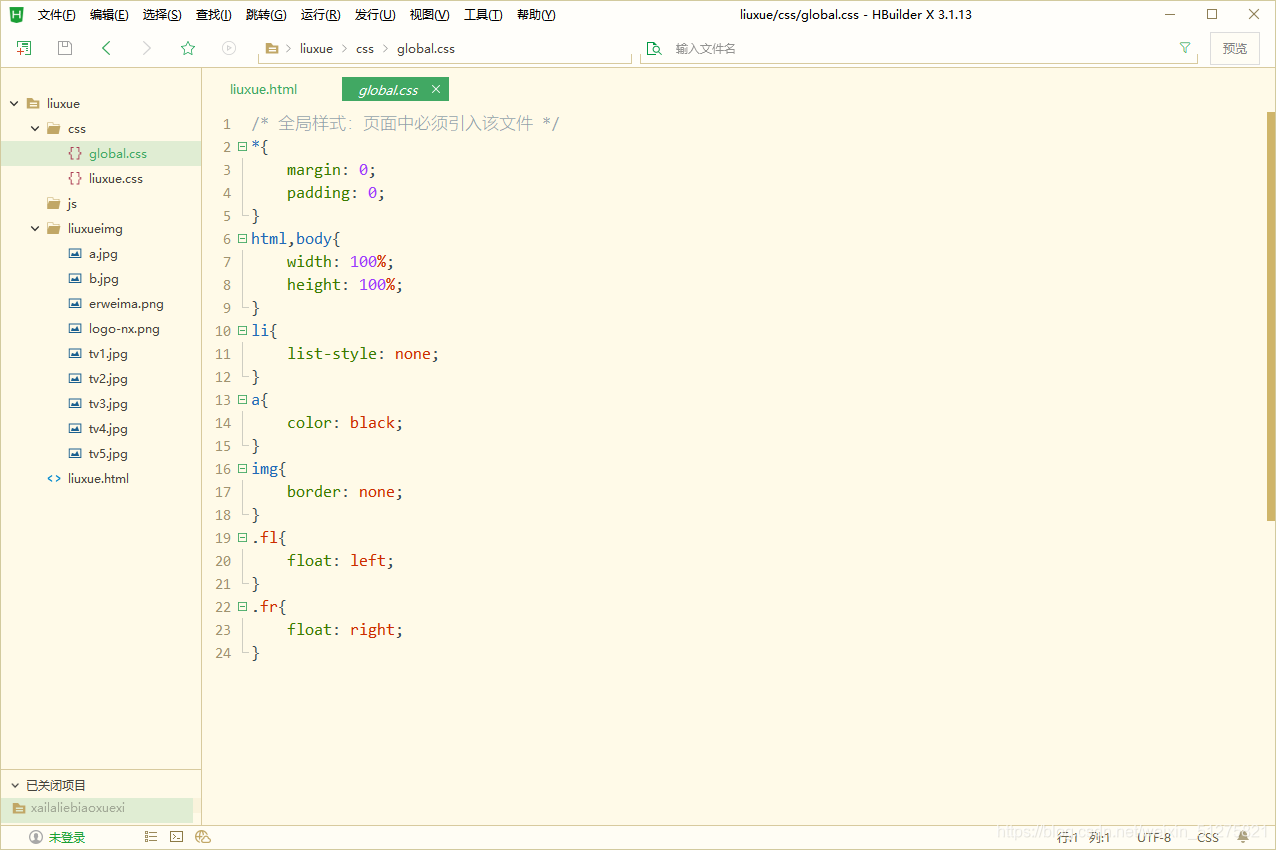The height and width of the screenshot is (850, 1276).
Task: Collapse the liuxue project folder
Action: coord(14,103)
